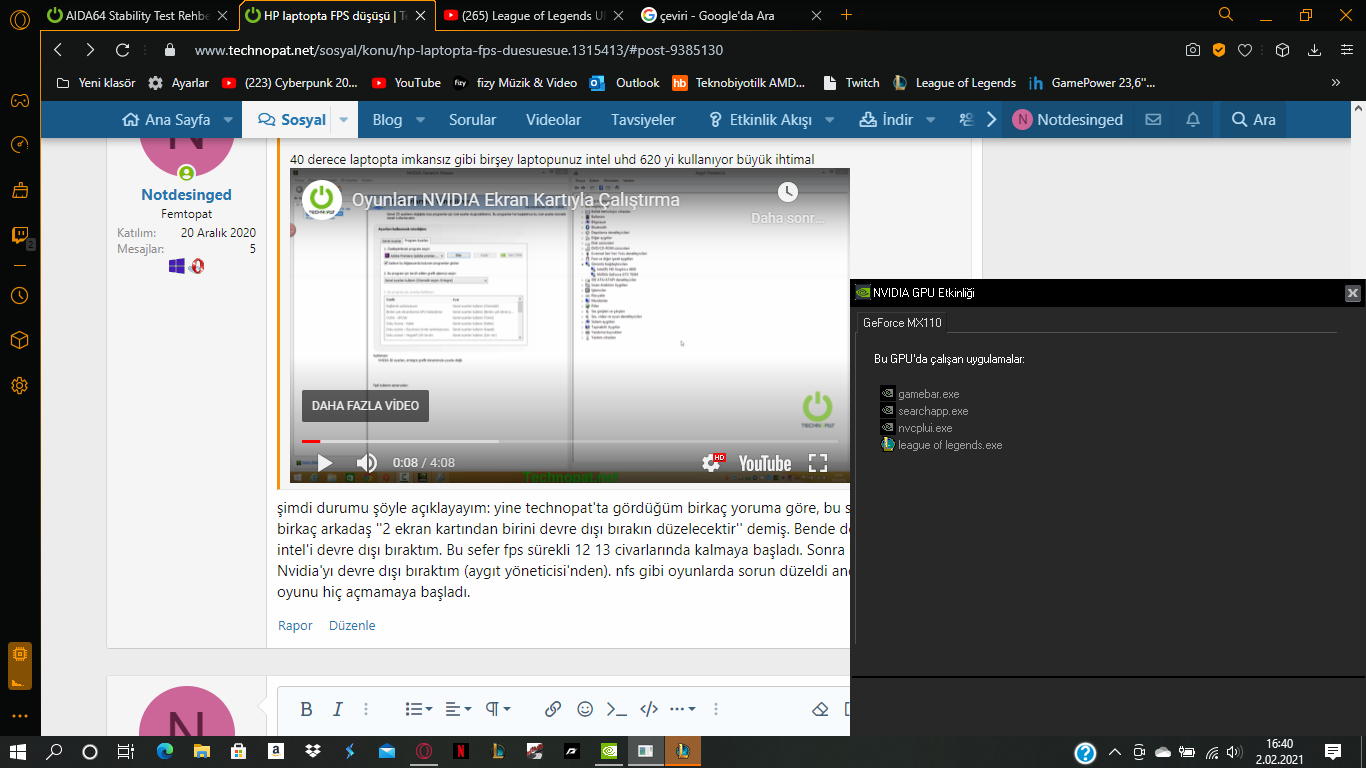Expand the Blog dropdown arrow

pyautogui.click(x=421, y=119)
